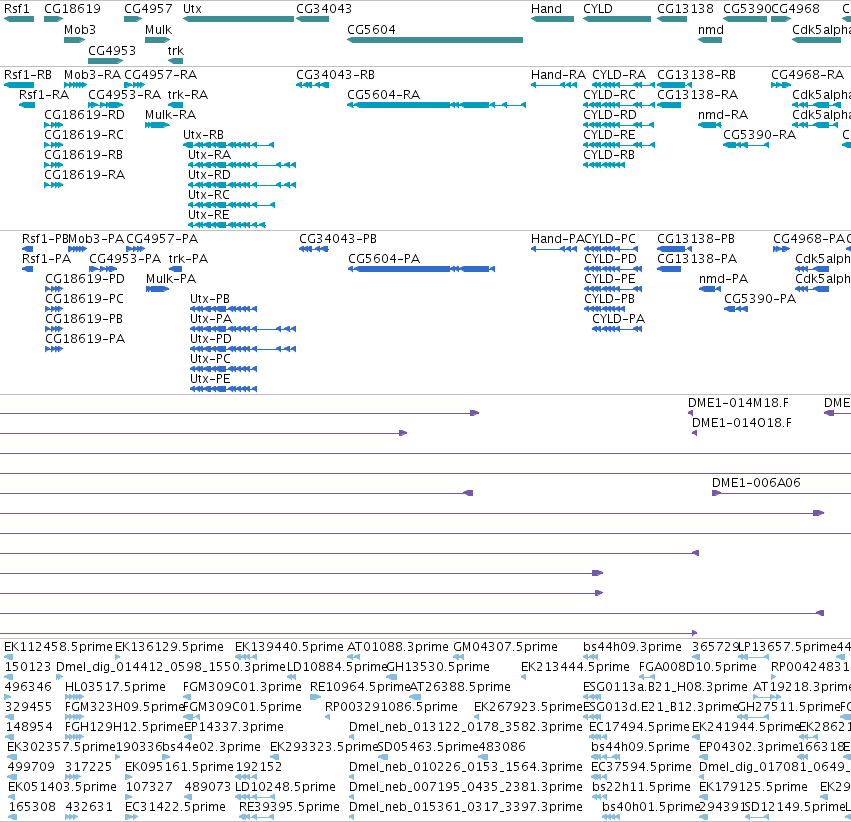
Task: Click the Utx-RE transcript label
Action: pyautogui.click(x=209, y=215)
